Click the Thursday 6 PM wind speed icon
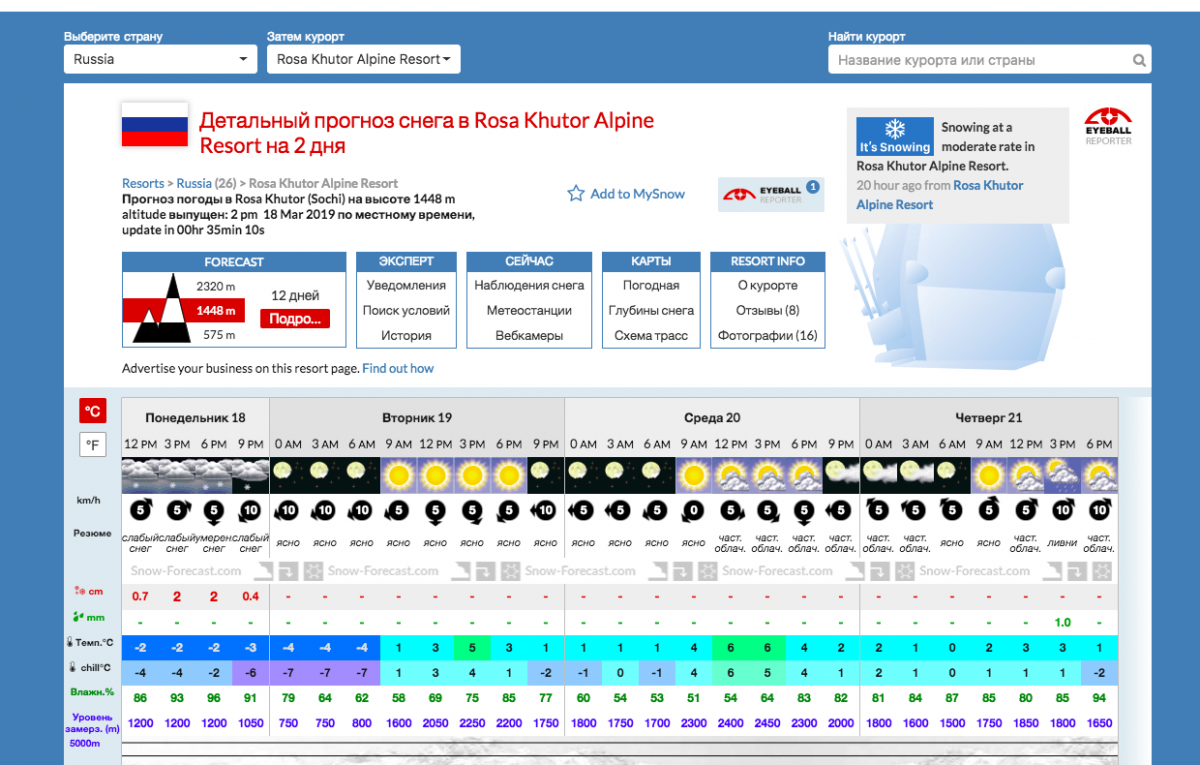Image resolution: width=1200 pixels, height=765 pixels. [x=1100, y=511]
